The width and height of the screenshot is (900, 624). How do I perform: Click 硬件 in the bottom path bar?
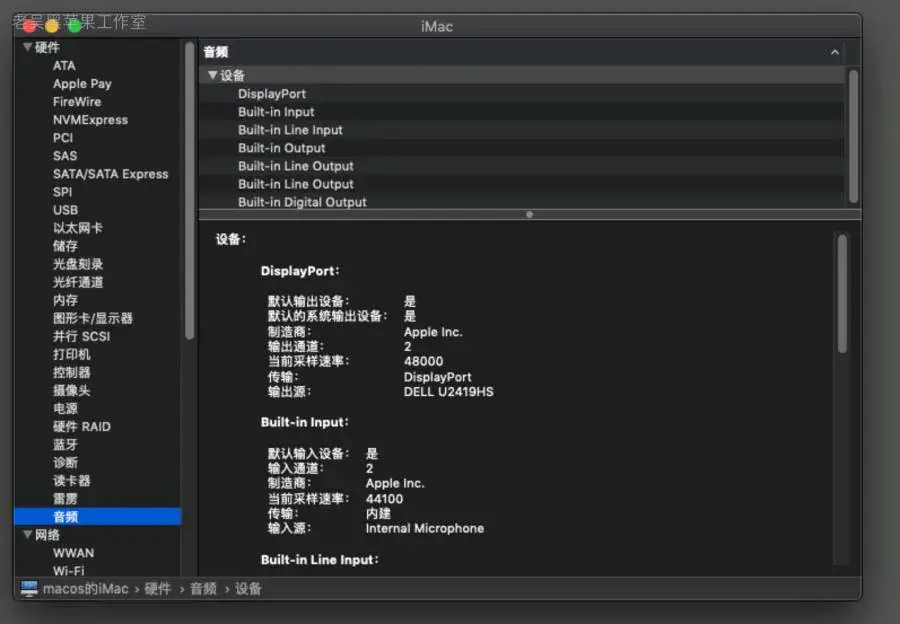[158, 588]
